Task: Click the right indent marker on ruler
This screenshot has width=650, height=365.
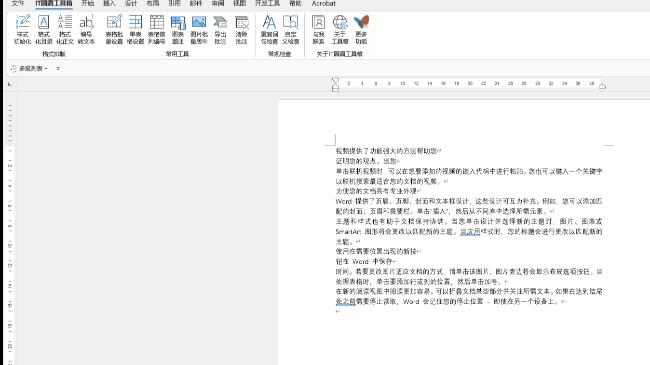Action: (x=602, y=86)
